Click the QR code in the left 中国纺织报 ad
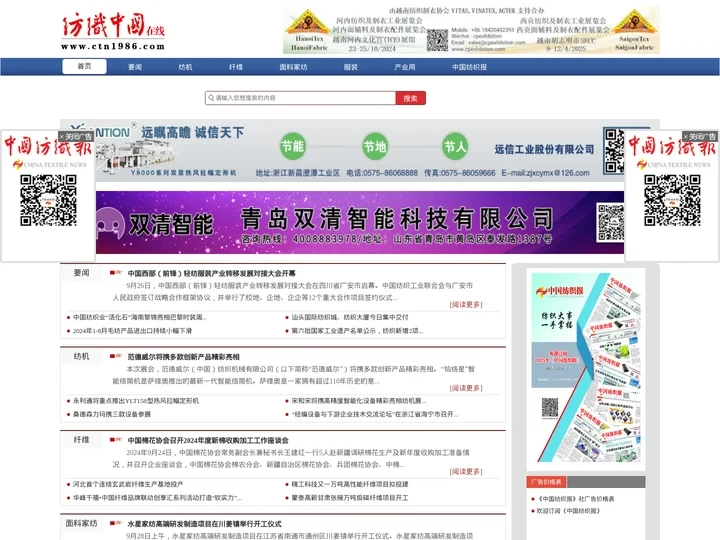 click(x=48, y=200)
